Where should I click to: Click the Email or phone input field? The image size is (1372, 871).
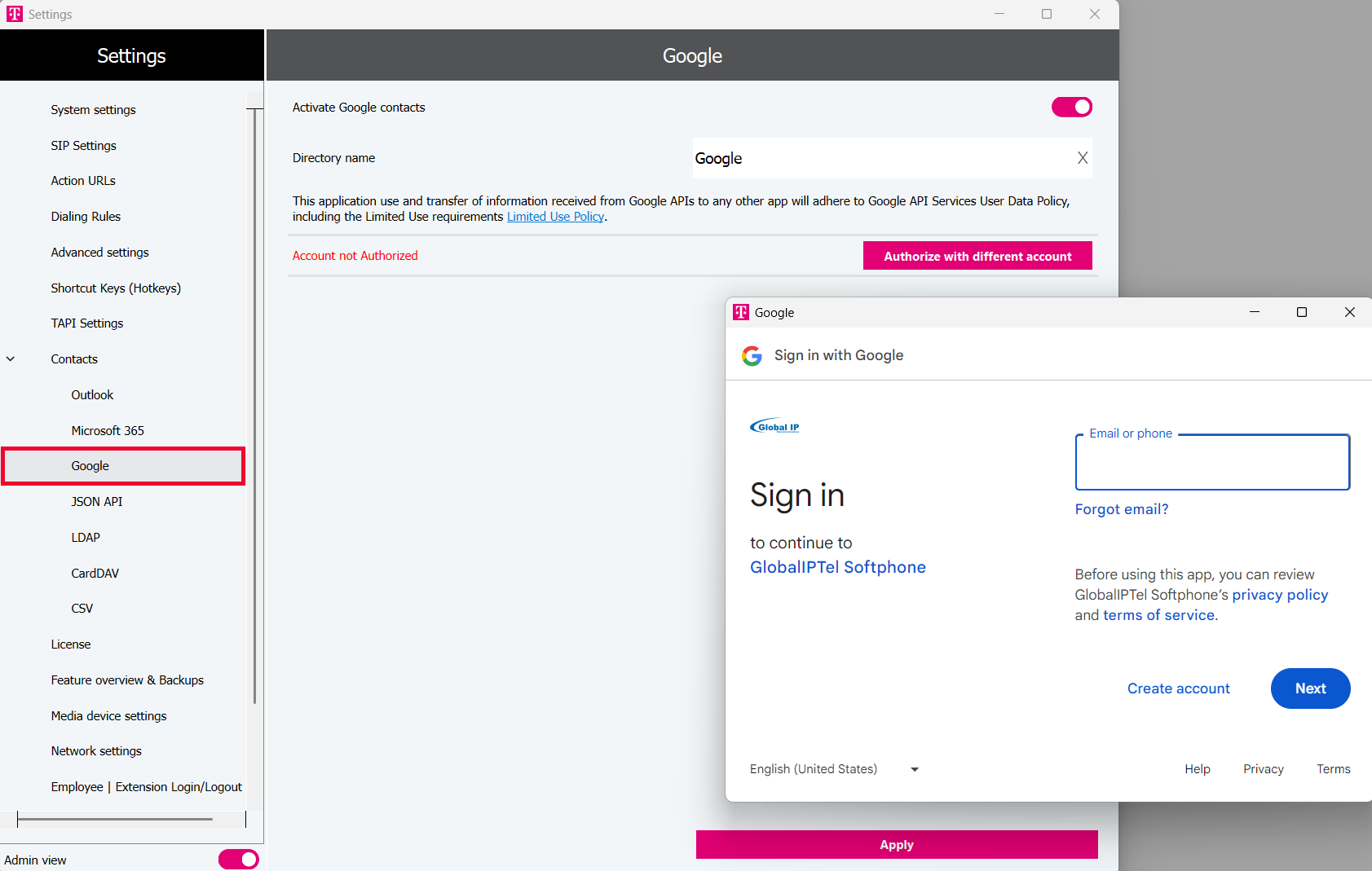[1211, 464]
